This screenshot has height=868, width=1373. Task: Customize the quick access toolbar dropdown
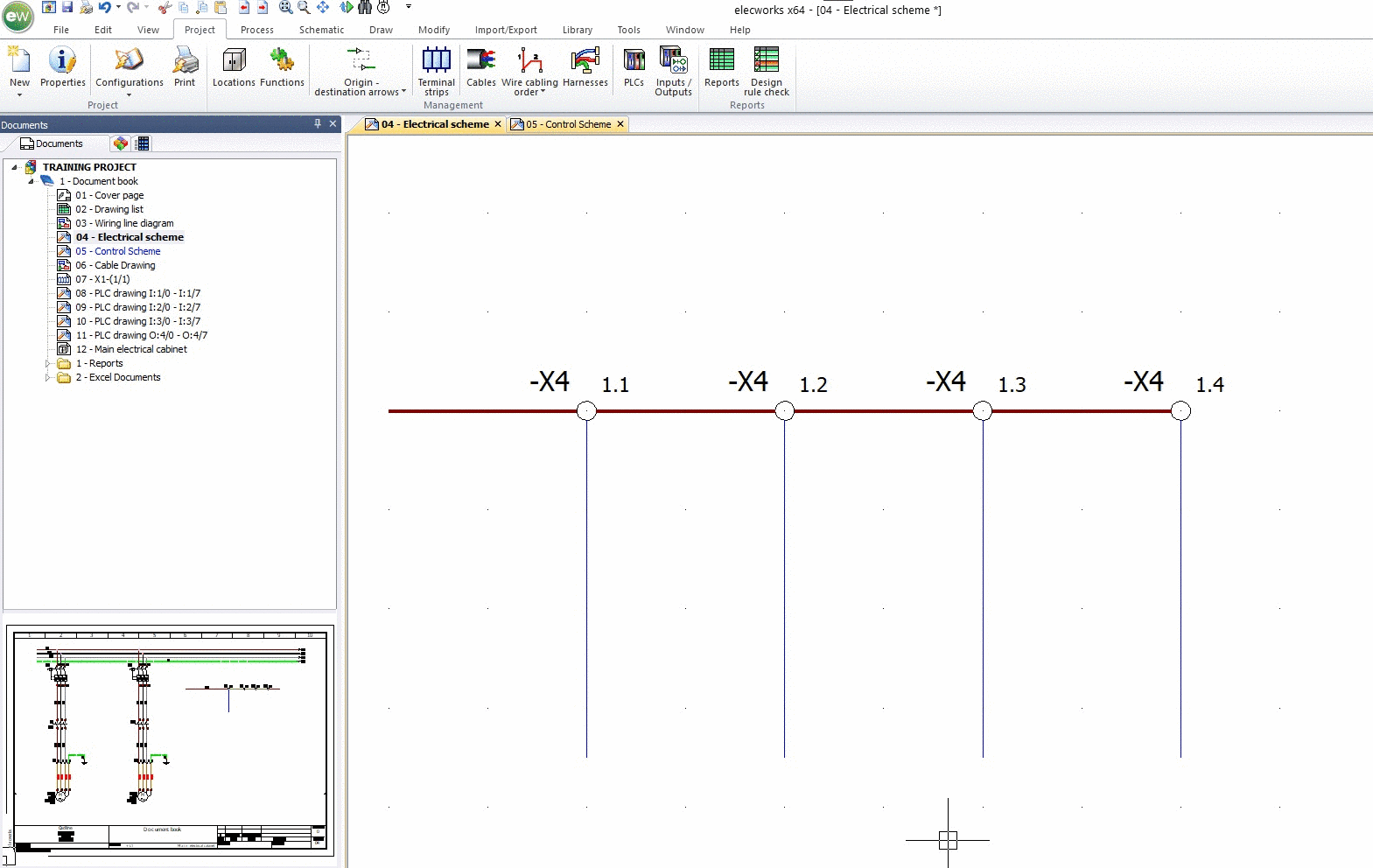409,7
